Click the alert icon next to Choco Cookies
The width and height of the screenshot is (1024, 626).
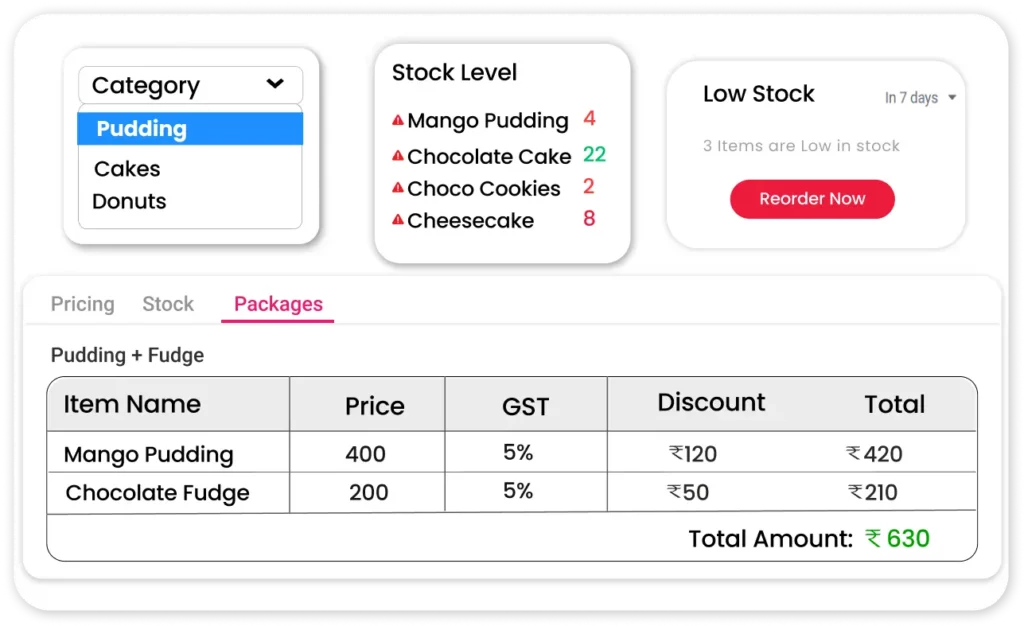pos(398,188)
